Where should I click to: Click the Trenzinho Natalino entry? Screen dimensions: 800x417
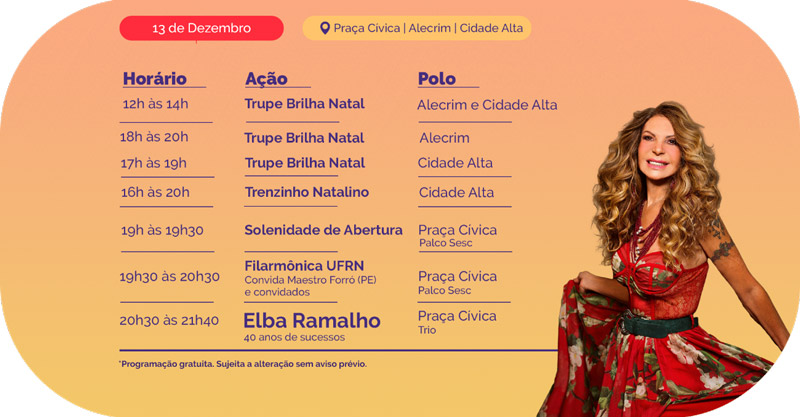[x=307, y=192]
